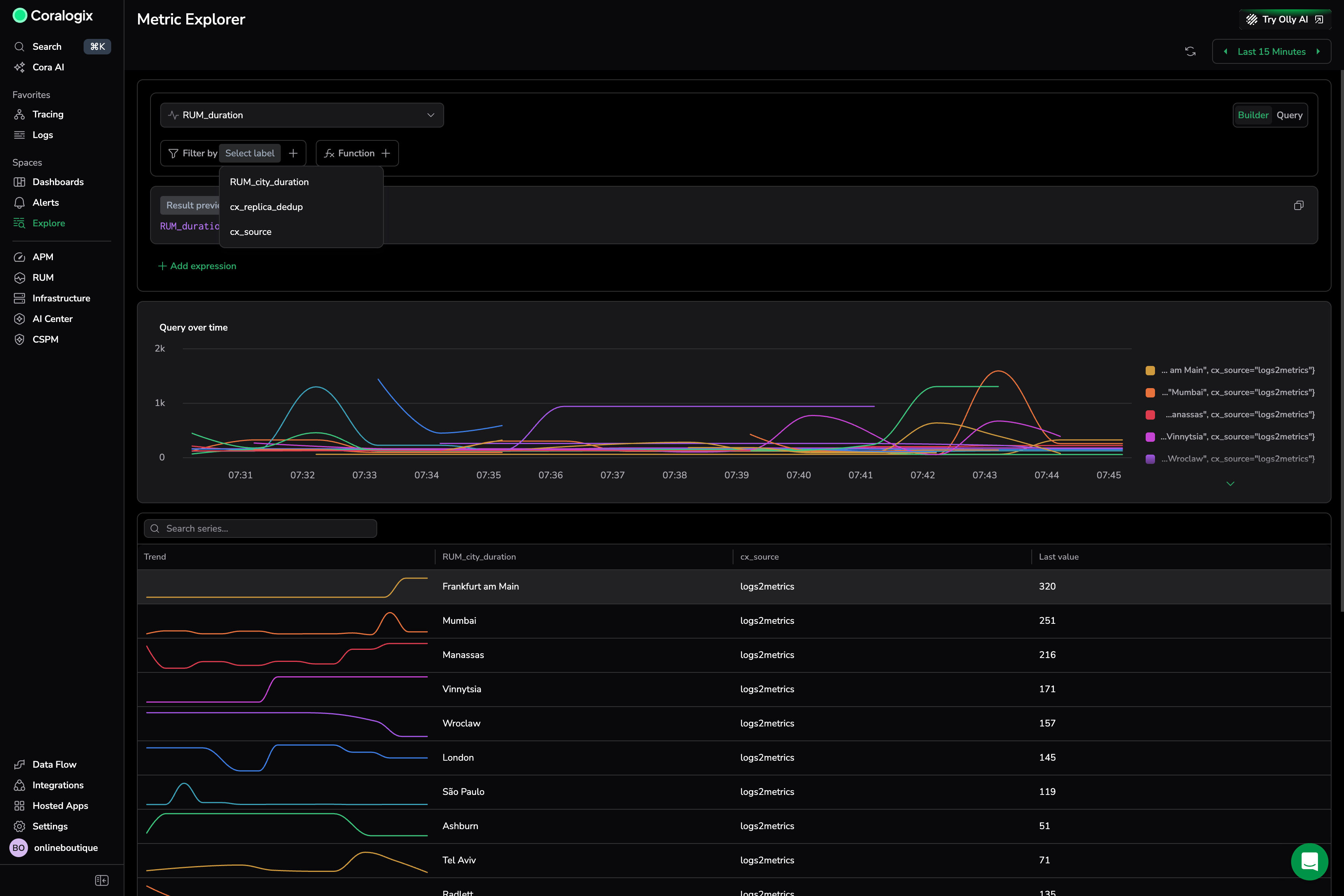Select cx_source from the label menu
This screenshot has width=1344, height=896.
250,231
